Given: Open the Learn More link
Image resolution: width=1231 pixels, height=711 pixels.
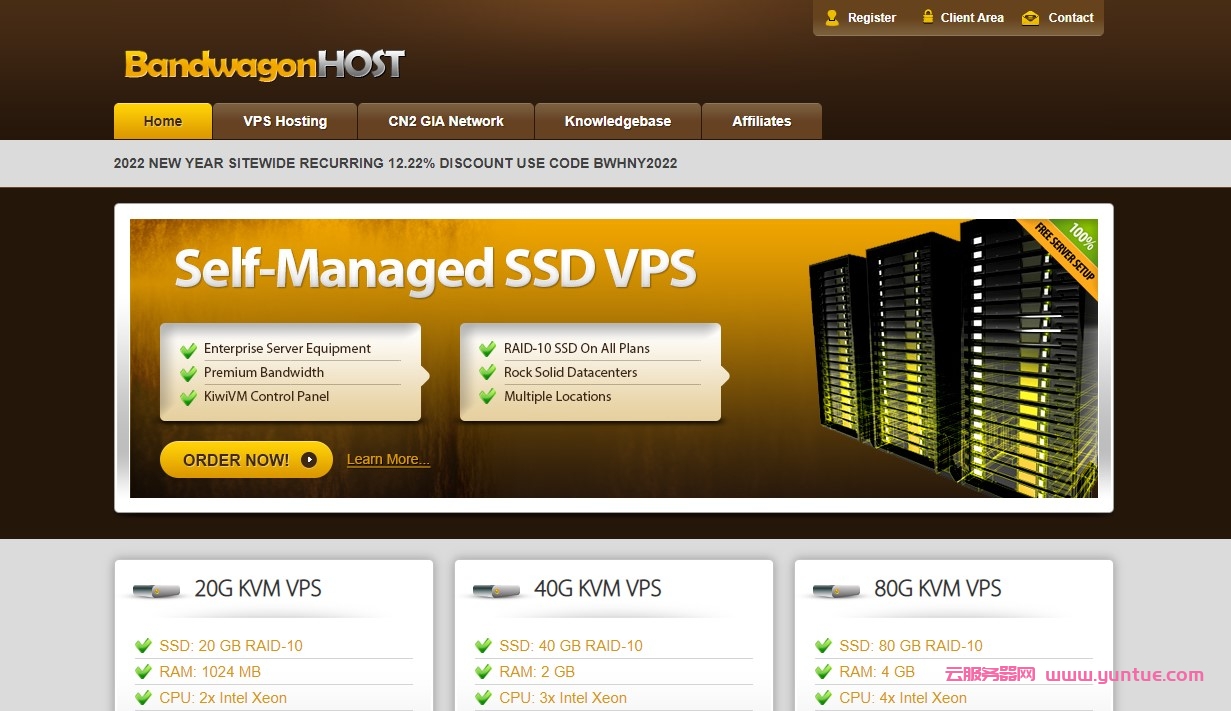Looking at the screenshot, I should (x=387, y=458).
